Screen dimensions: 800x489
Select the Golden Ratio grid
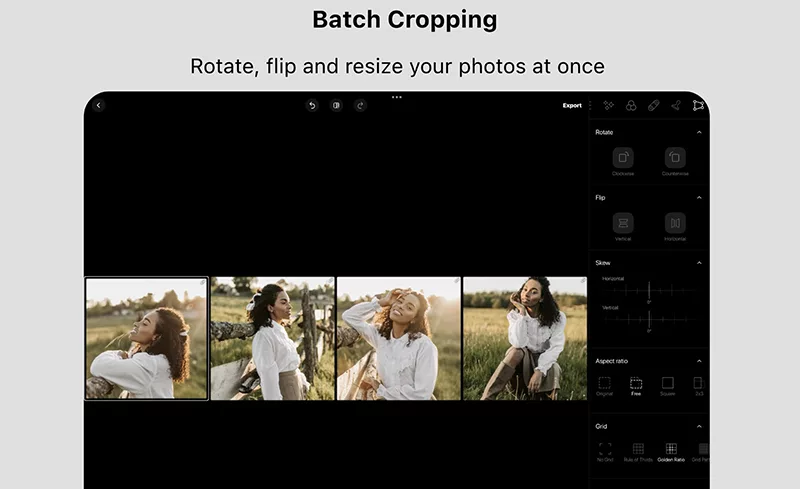[671, 452]
